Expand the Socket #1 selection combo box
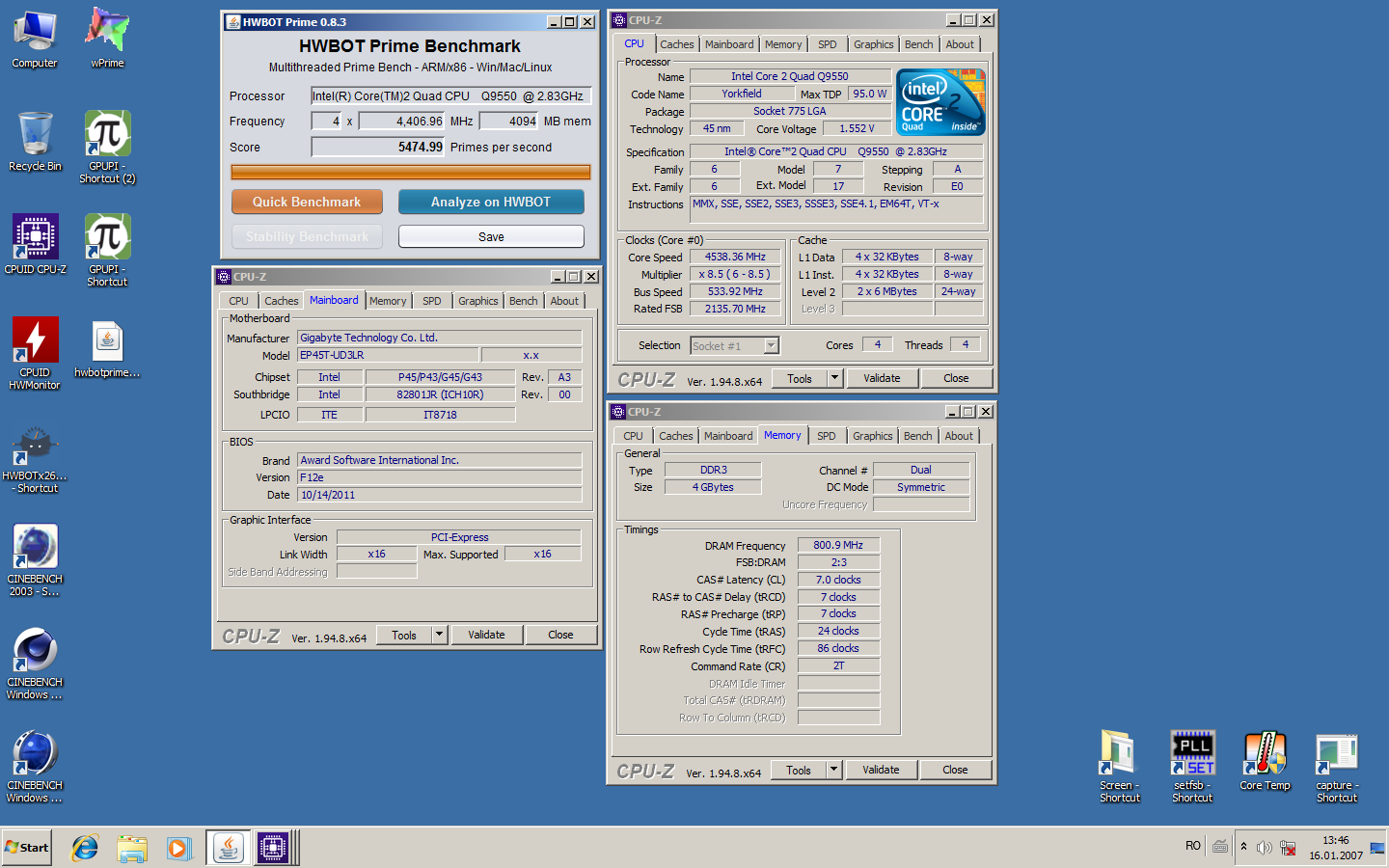The height and width of the screenshot is (868, 1389). click(x=772, y=345)
